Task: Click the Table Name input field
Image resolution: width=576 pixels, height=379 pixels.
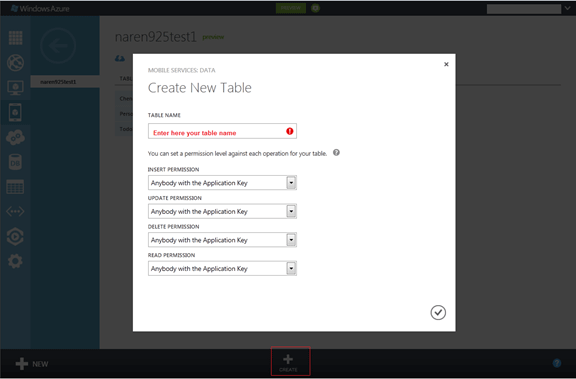Action: [222, 131]
